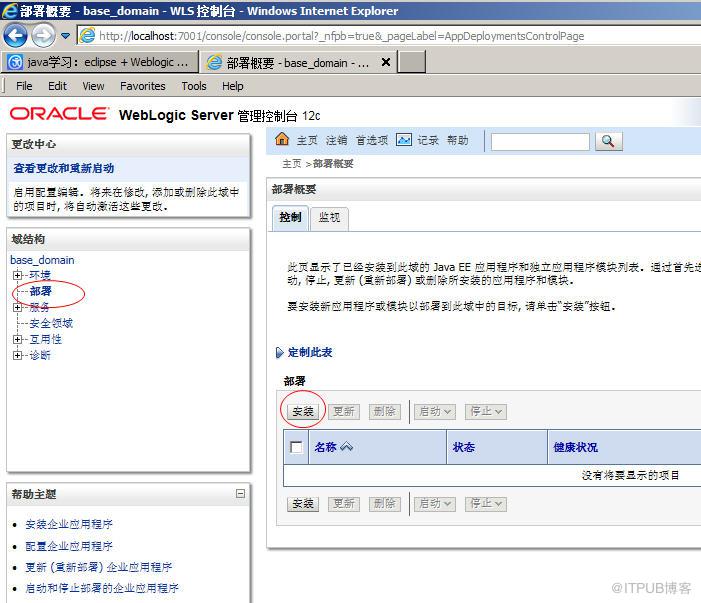Viewport: 701px width, 603px height.
Task: Click the 注销 logout link
Action: (x=336, y=140)
